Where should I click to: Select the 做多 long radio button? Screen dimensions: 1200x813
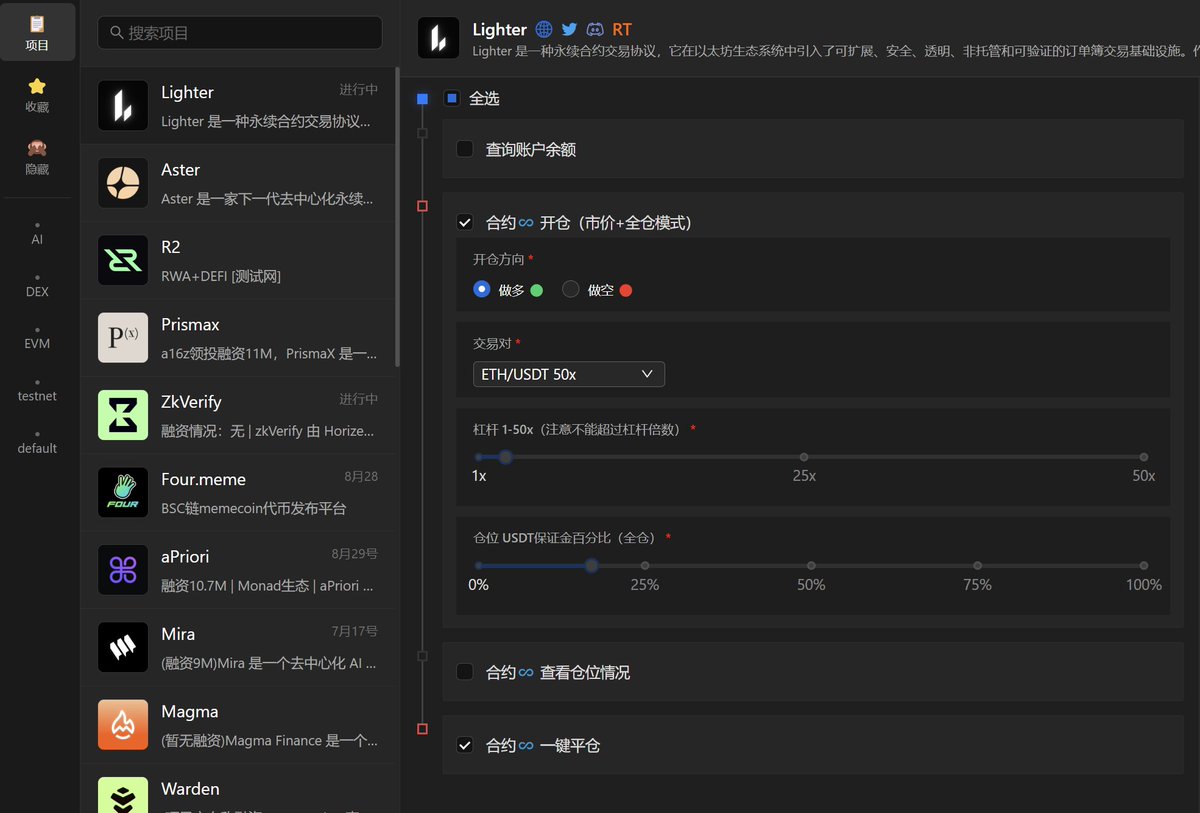tap(482, 289)
